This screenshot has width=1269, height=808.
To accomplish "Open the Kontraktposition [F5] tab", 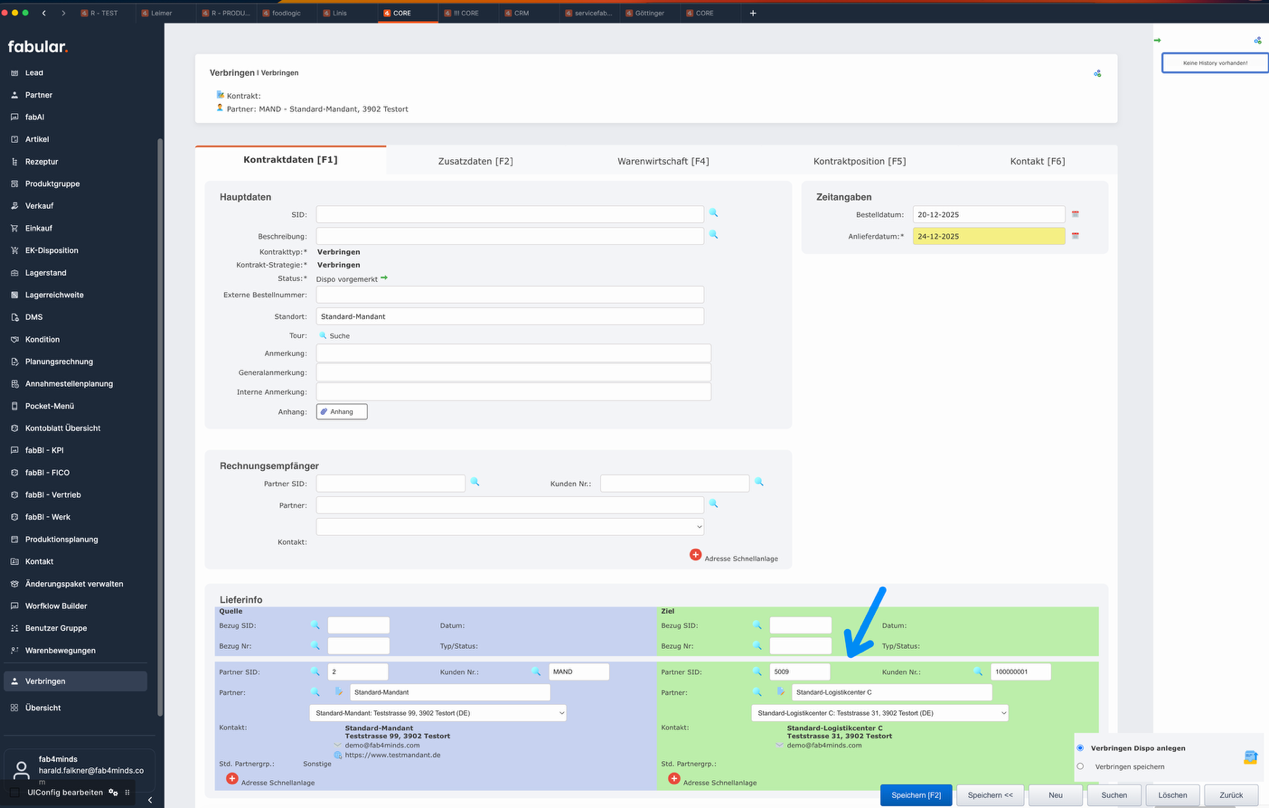I will click(x=859, y=161).
